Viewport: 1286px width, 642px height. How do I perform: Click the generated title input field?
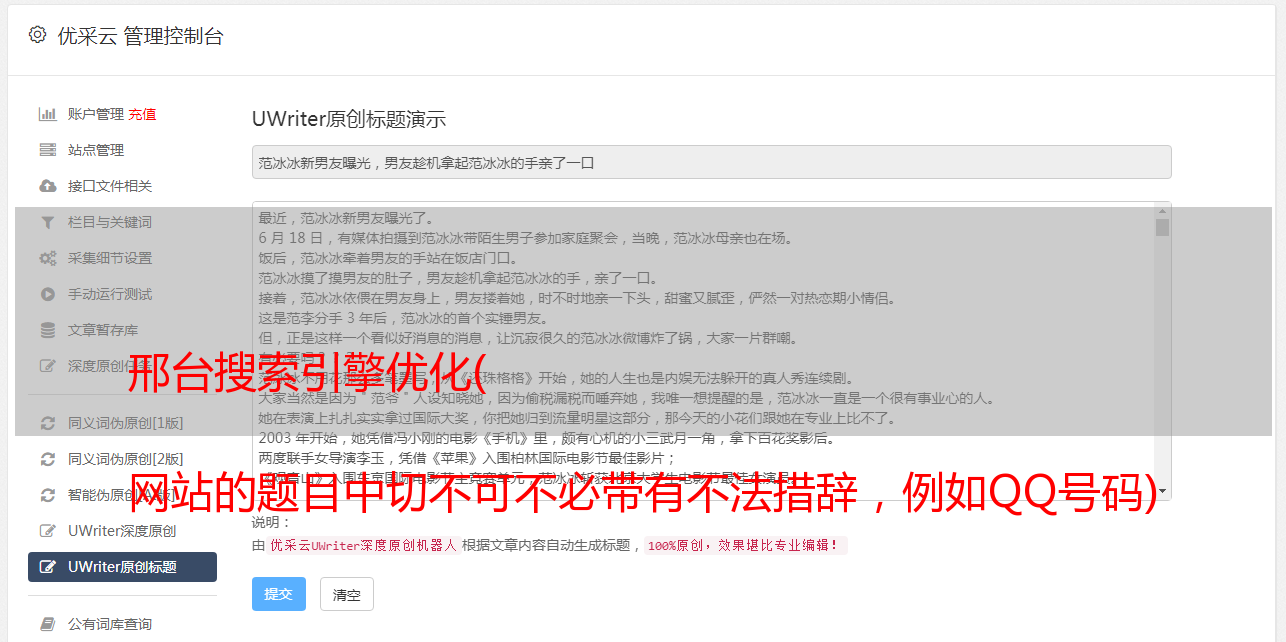coord(711,162)
